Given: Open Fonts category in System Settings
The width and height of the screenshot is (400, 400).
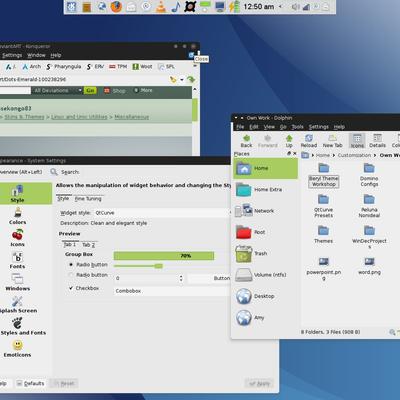Looking at the screenshot, I should [17, 260].
